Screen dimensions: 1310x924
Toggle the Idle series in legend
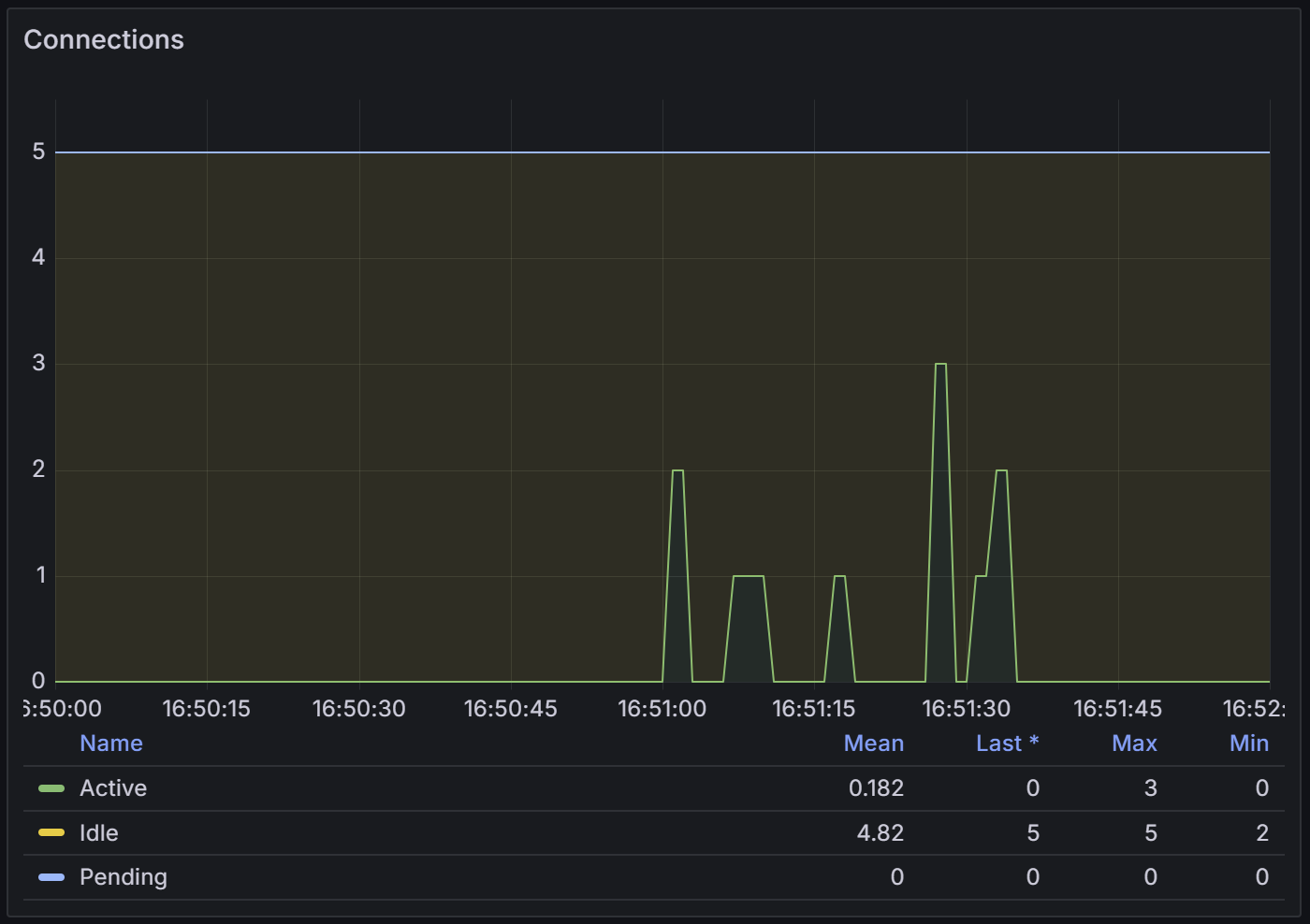(x=99, y=832)
